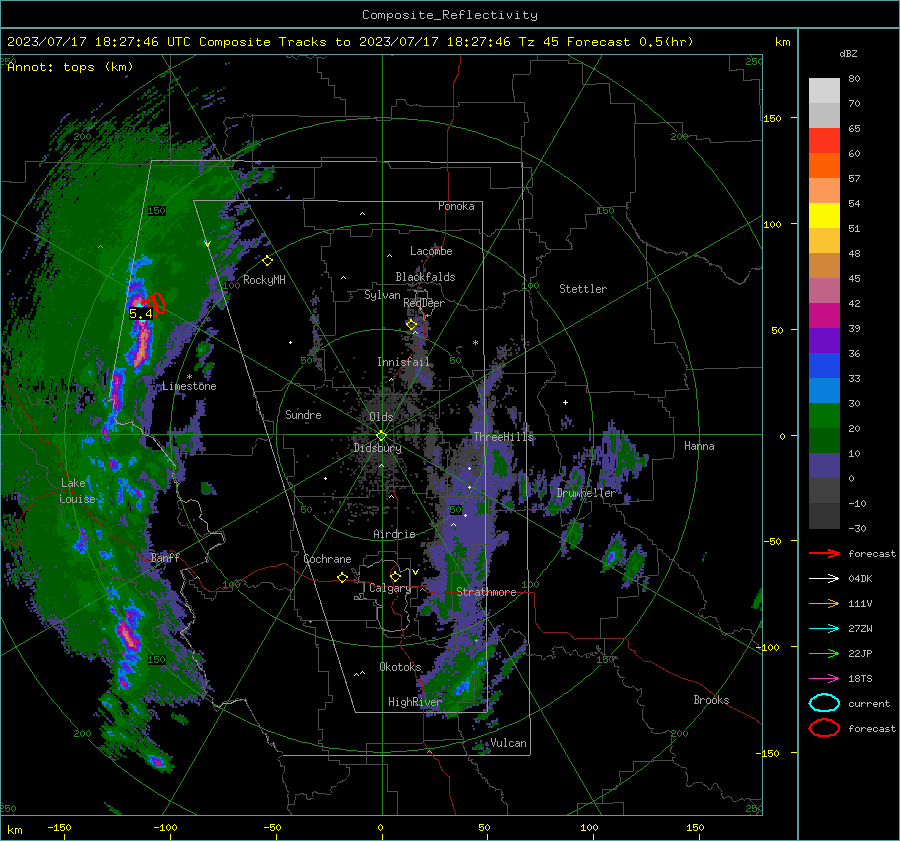Click the yellow diamond marker near RockyMH
Viewport: 900px width, 841px height.
267,261
